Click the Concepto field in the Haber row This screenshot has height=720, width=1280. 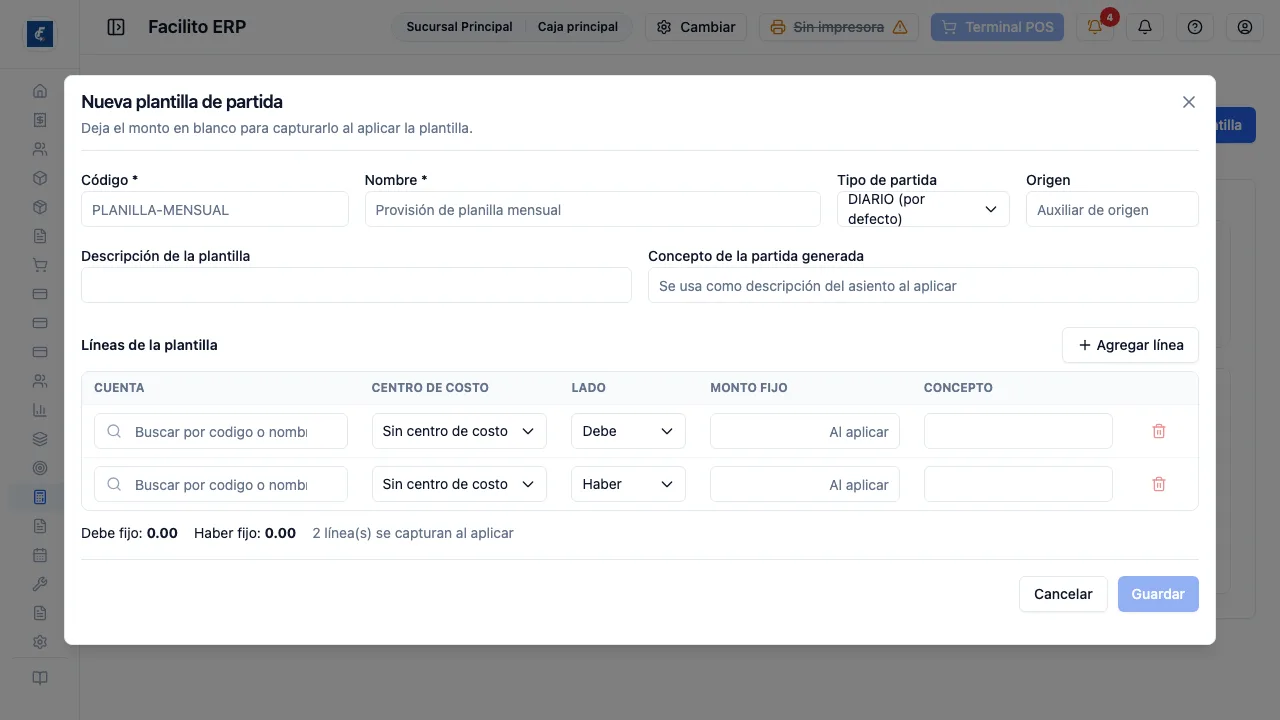point(1018,484)
